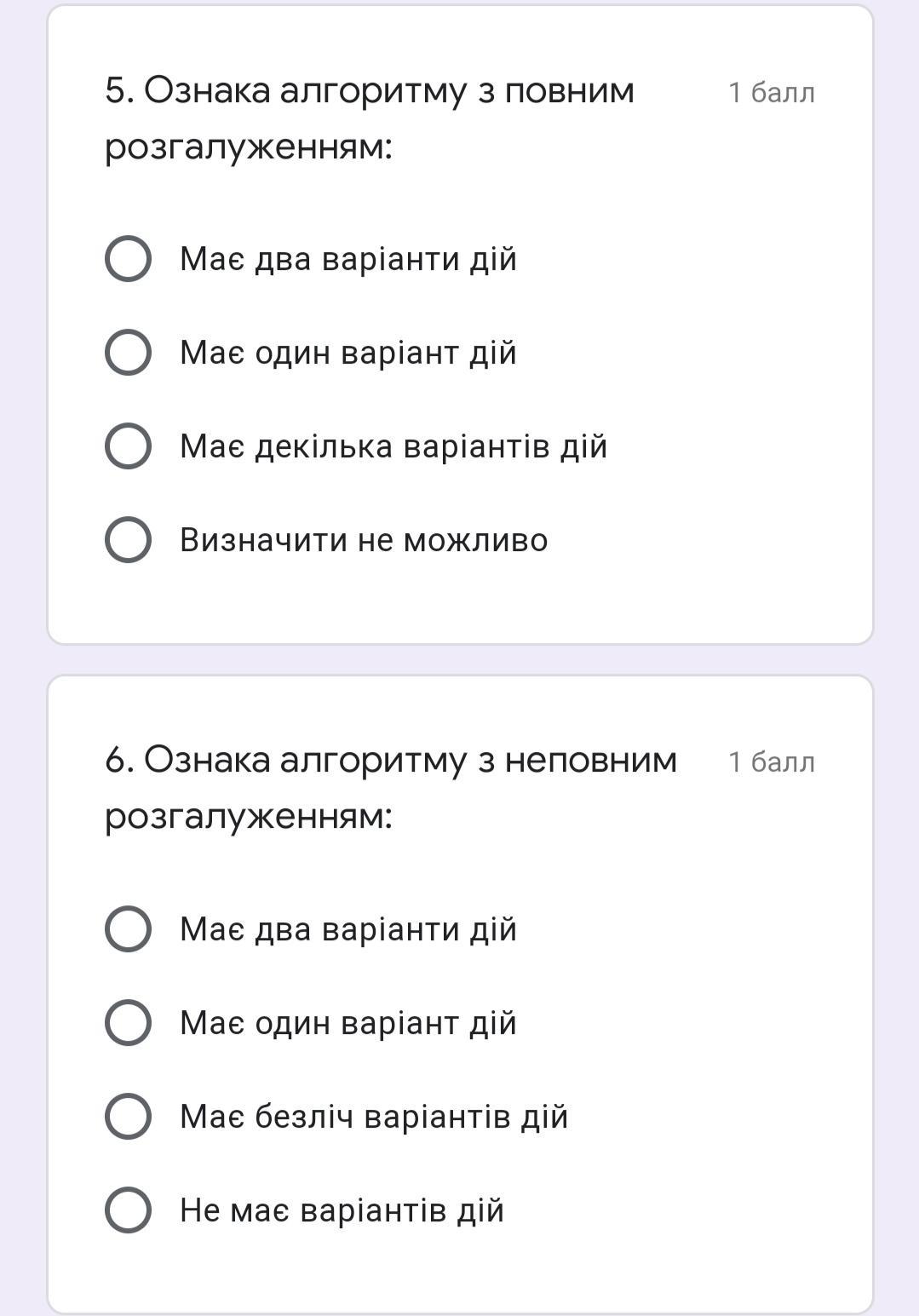Screen dimensions: 919x1316
Task: Click the '1 балл' label of question 5
Action: 771,92
